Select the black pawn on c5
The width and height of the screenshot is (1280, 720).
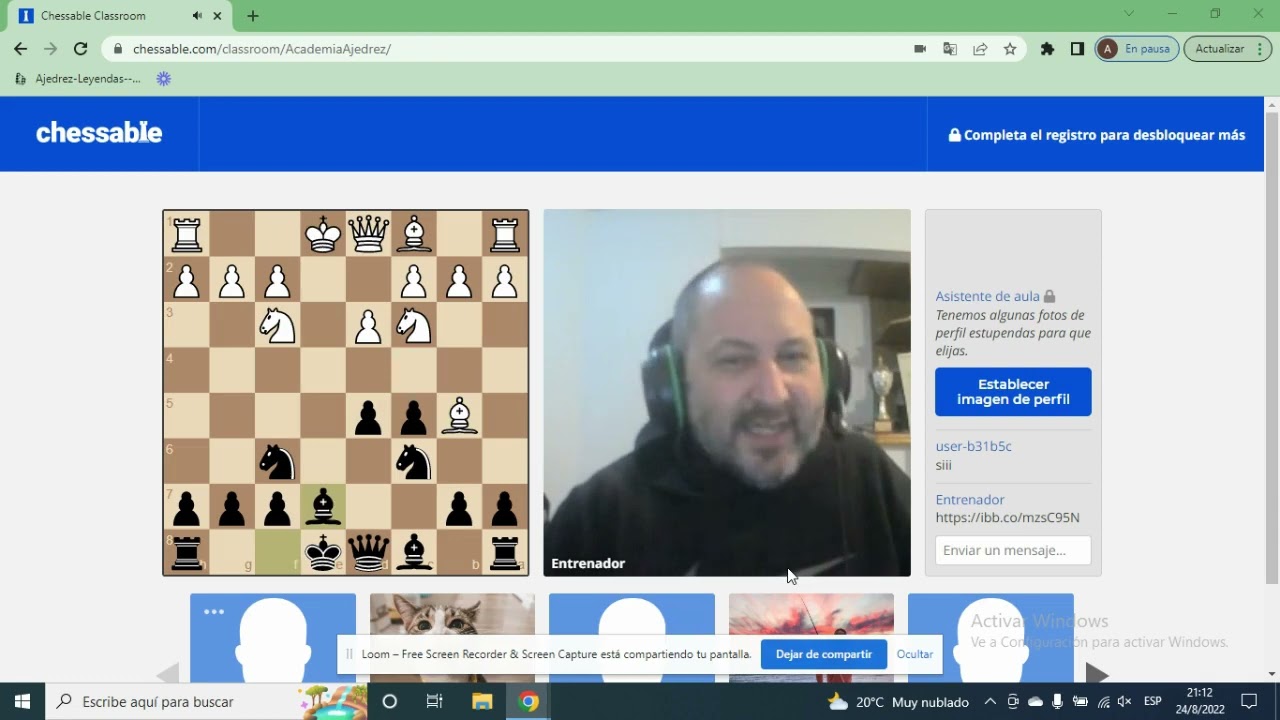pos(414,416)
